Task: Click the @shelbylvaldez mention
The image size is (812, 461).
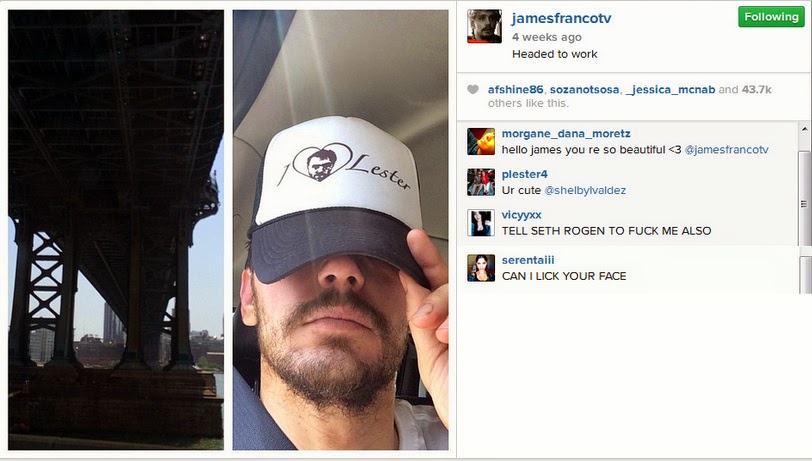Action: pos(585,190)
